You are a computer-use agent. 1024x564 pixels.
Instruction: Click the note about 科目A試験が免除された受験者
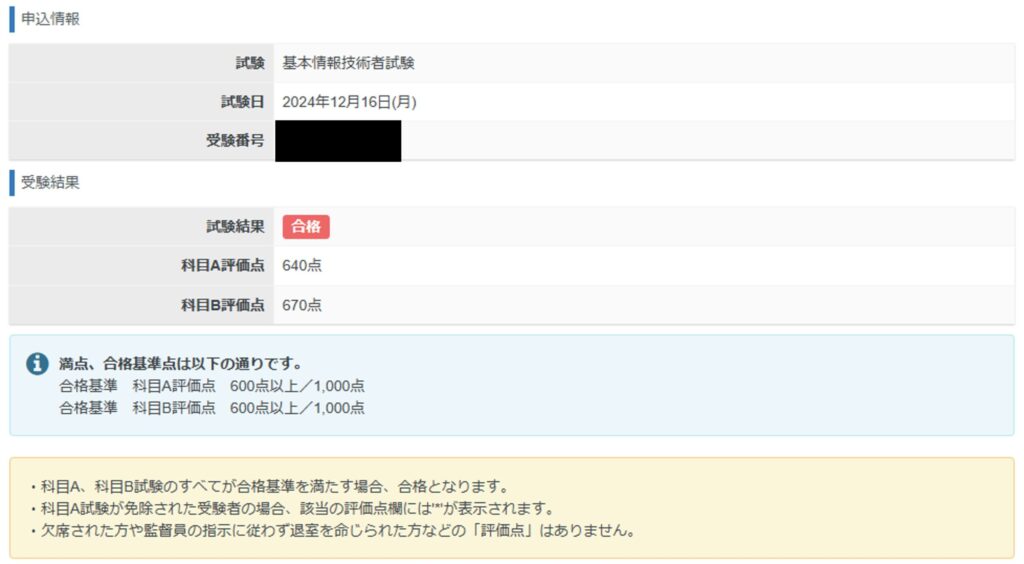pyautogui.click(x=290, y=509)
